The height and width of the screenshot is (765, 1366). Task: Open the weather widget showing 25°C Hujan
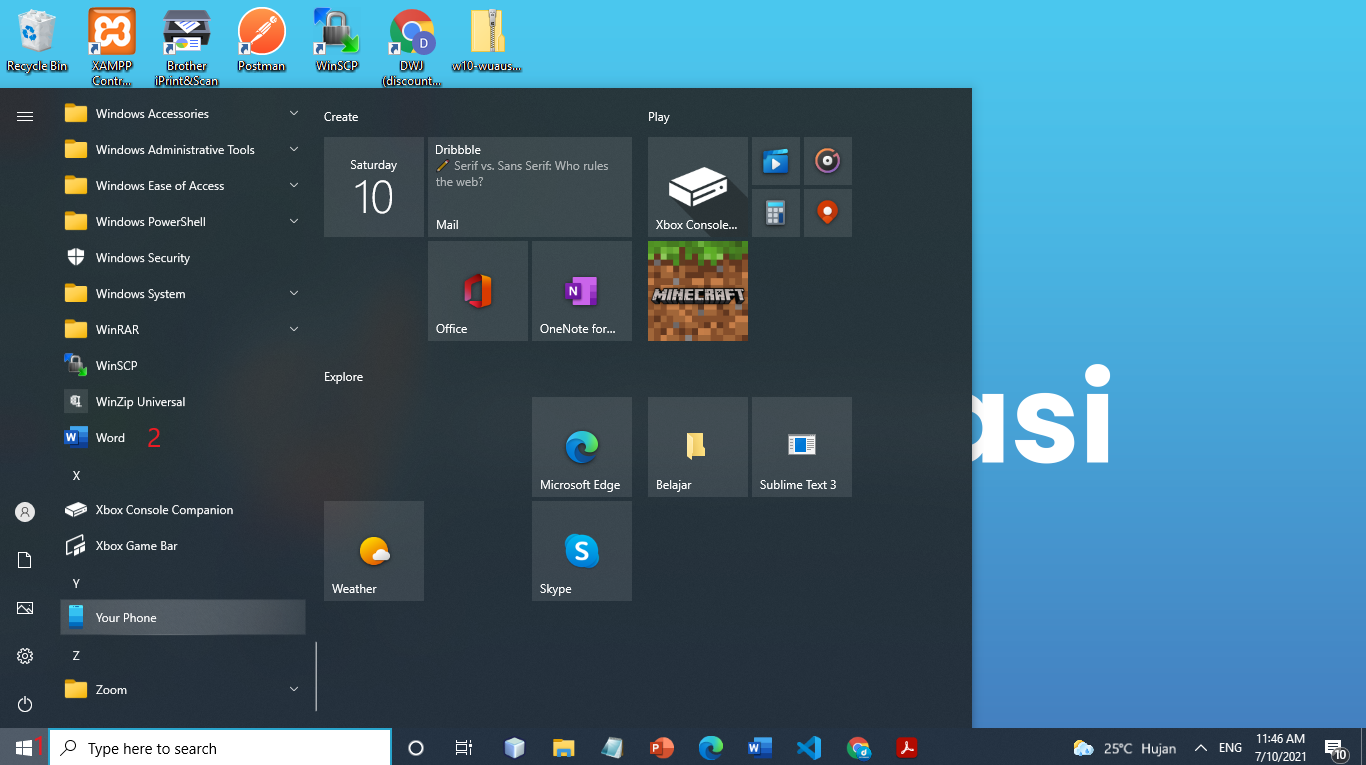1124,748
